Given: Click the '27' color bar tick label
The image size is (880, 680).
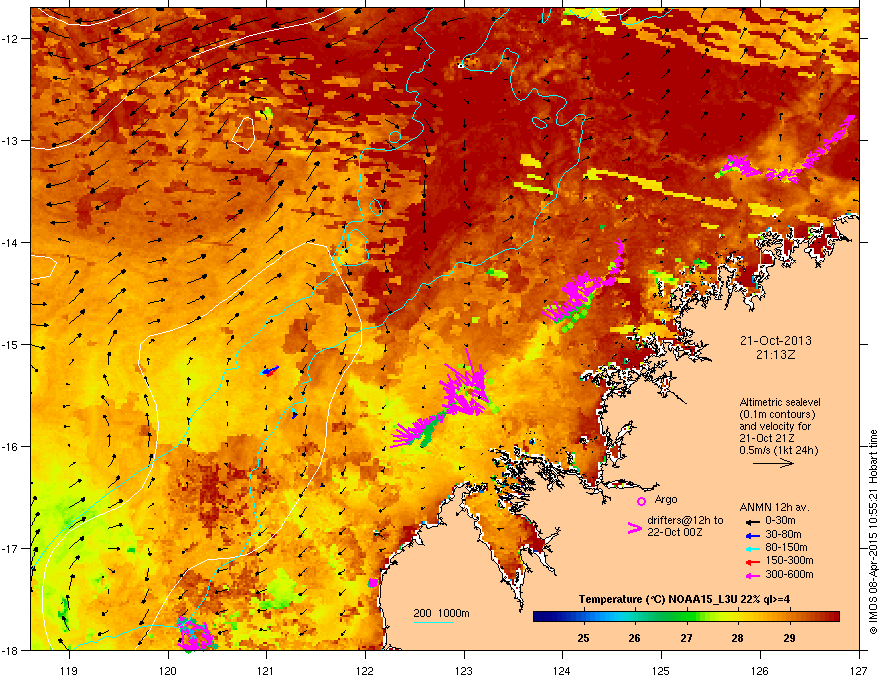Looking at the screenshot, I should click(x=686, y=638).
